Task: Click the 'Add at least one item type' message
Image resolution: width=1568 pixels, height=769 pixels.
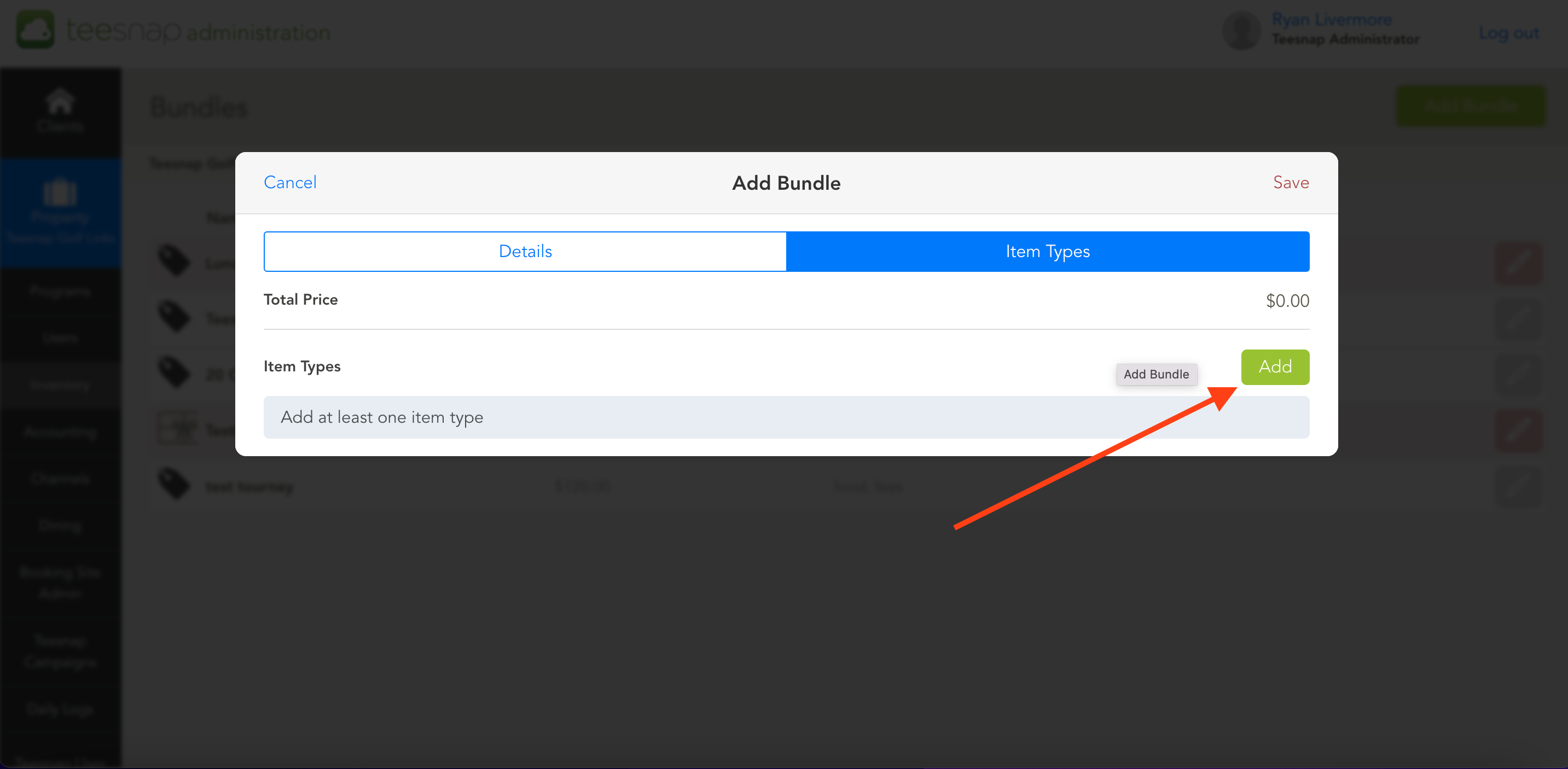Action: click(786, 417)
